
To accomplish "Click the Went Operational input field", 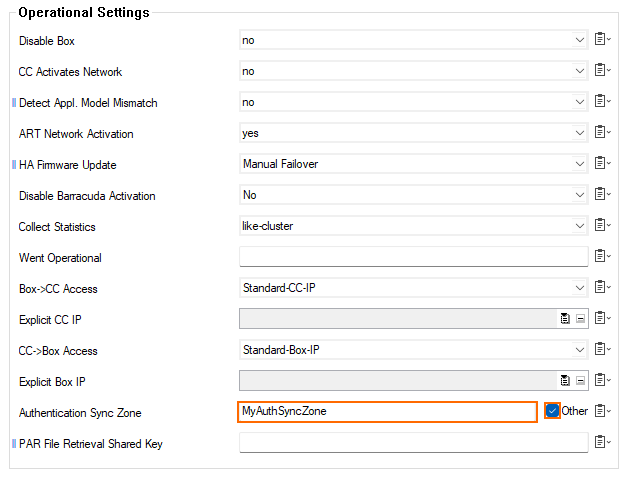I will [x=414, y=256].
